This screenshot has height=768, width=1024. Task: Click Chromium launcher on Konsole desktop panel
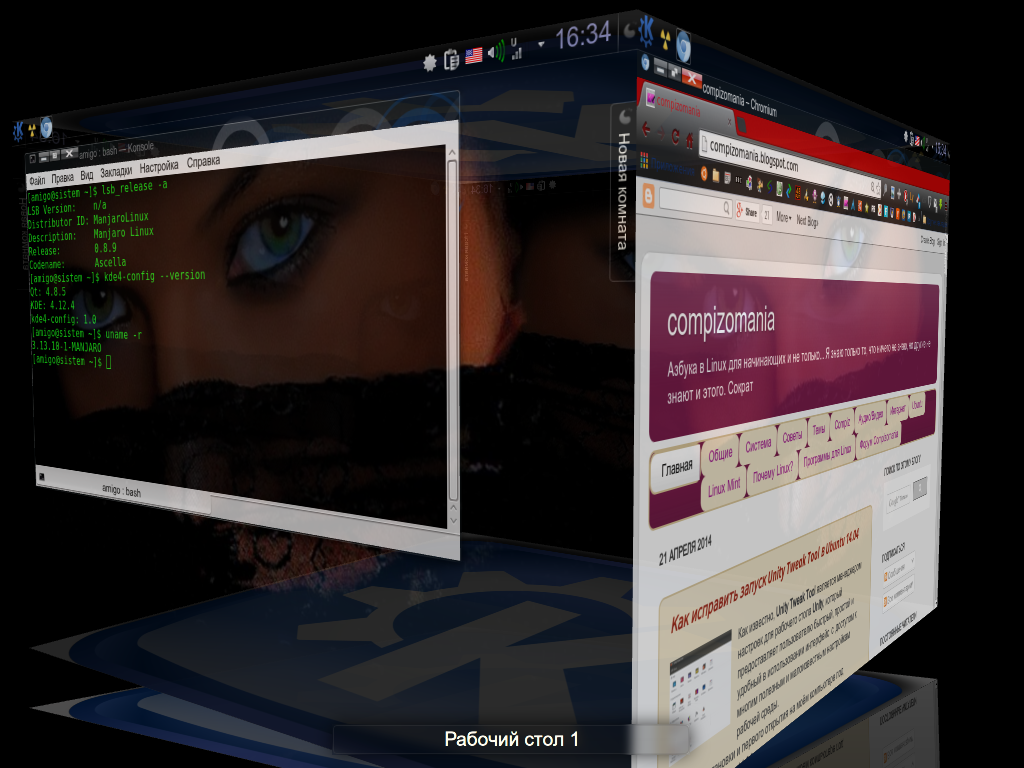(x=46, y=127)
